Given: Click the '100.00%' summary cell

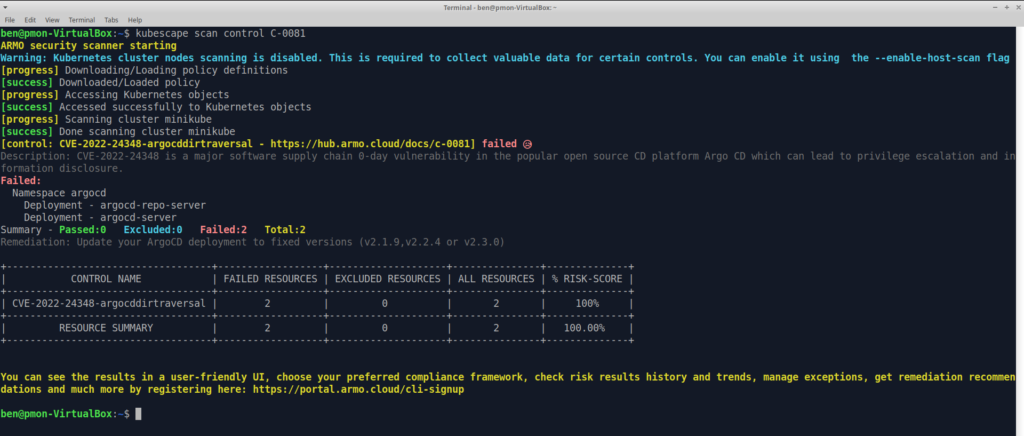Looking at the screenshot, I should tap(584, 328).
